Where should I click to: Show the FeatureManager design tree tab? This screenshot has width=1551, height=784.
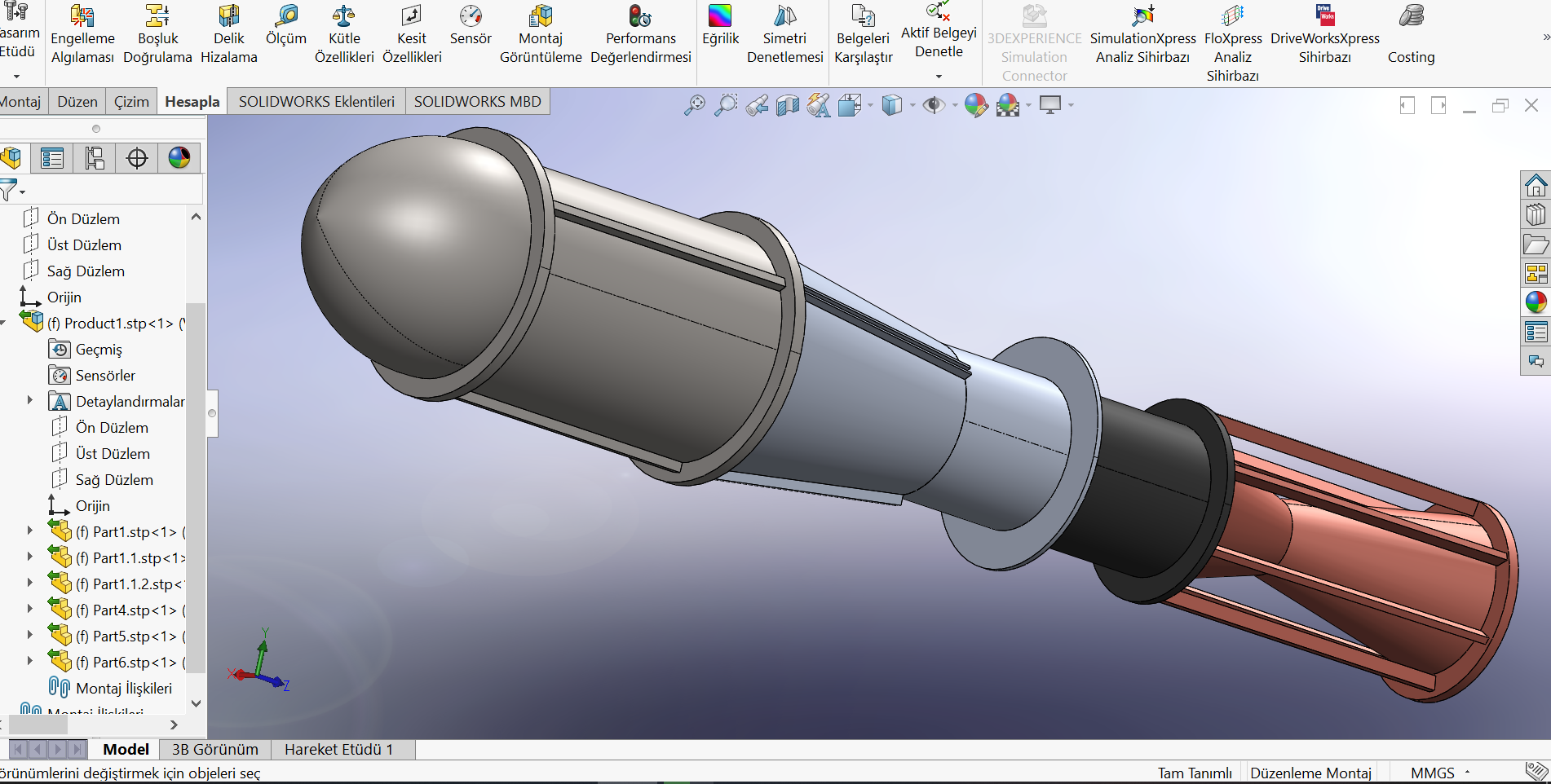[11, 158]
